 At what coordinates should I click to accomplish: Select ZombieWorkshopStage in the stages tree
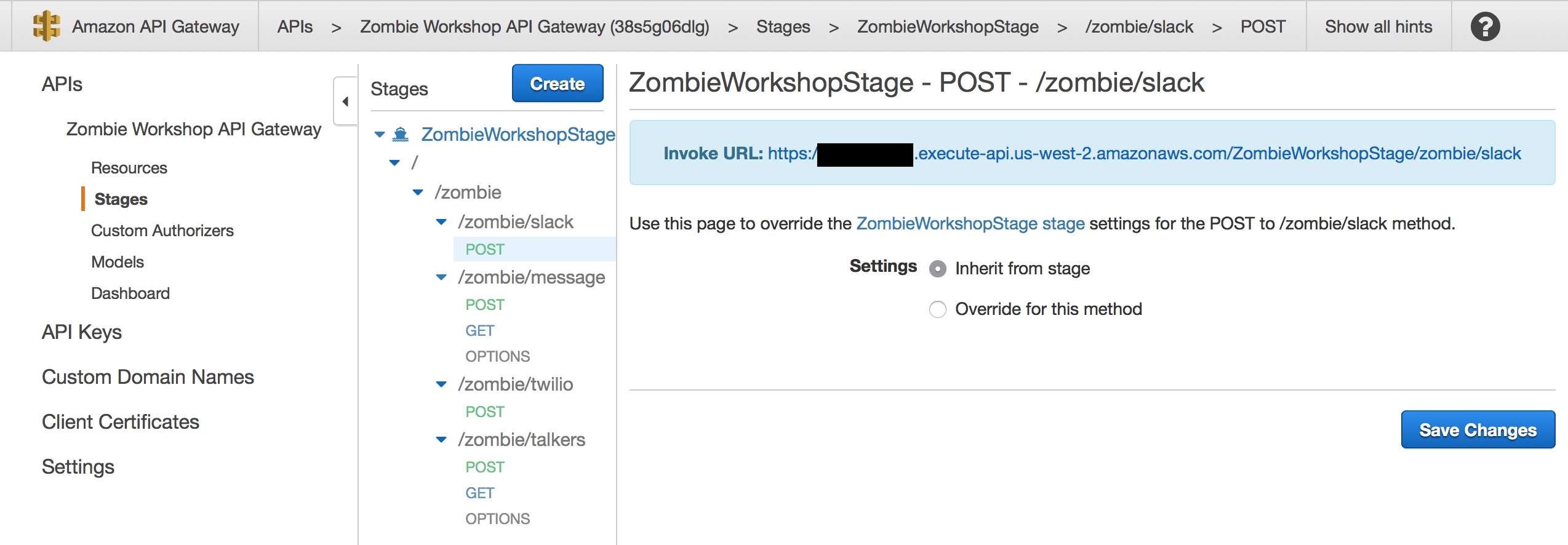(518, 134)
